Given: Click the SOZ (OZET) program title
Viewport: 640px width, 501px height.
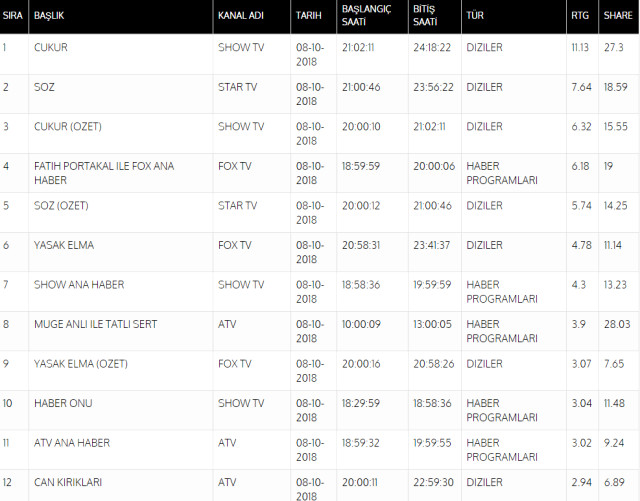Looking at the screenshot, I should (x=62, y=206).
